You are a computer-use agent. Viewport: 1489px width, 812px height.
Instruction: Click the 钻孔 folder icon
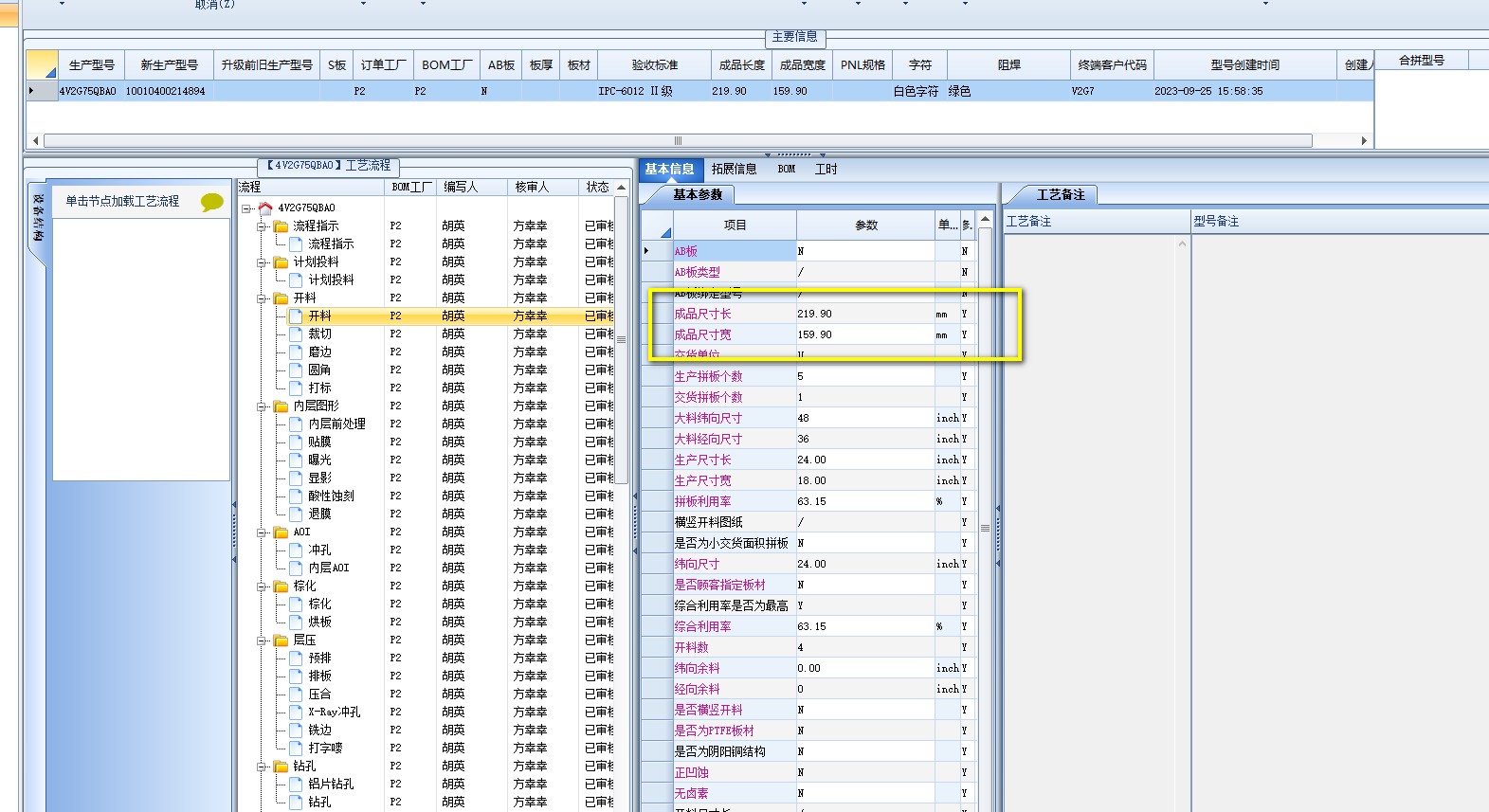[x=281, y=766]
